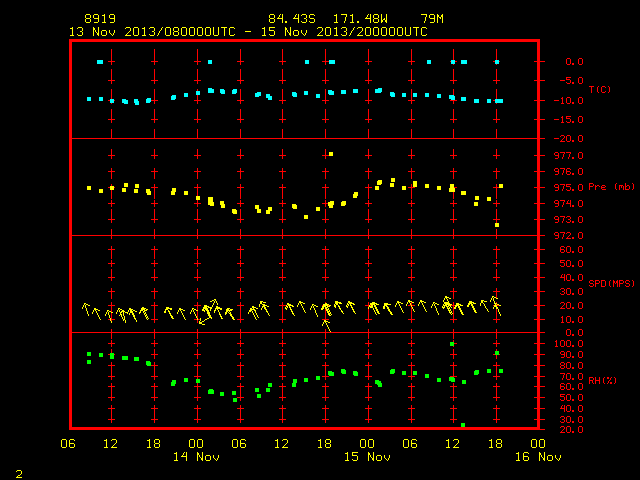Click the Pre (mb) pressure axis label
Viewport: 640px width, 480px height.
point(611,187)
